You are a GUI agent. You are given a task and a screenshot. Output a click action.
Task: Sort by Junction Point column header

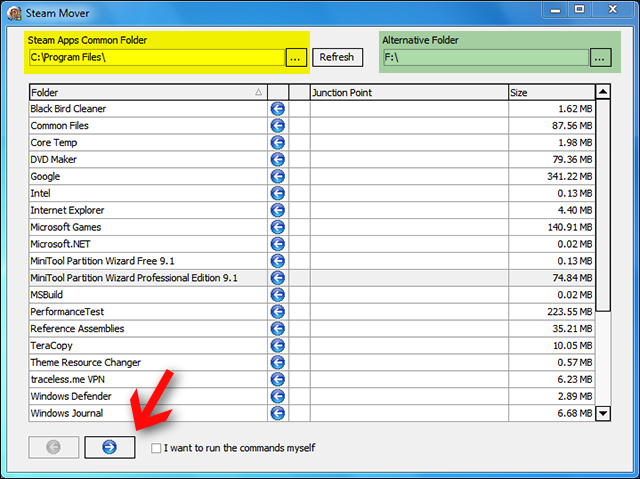click(x=409, y=93)
